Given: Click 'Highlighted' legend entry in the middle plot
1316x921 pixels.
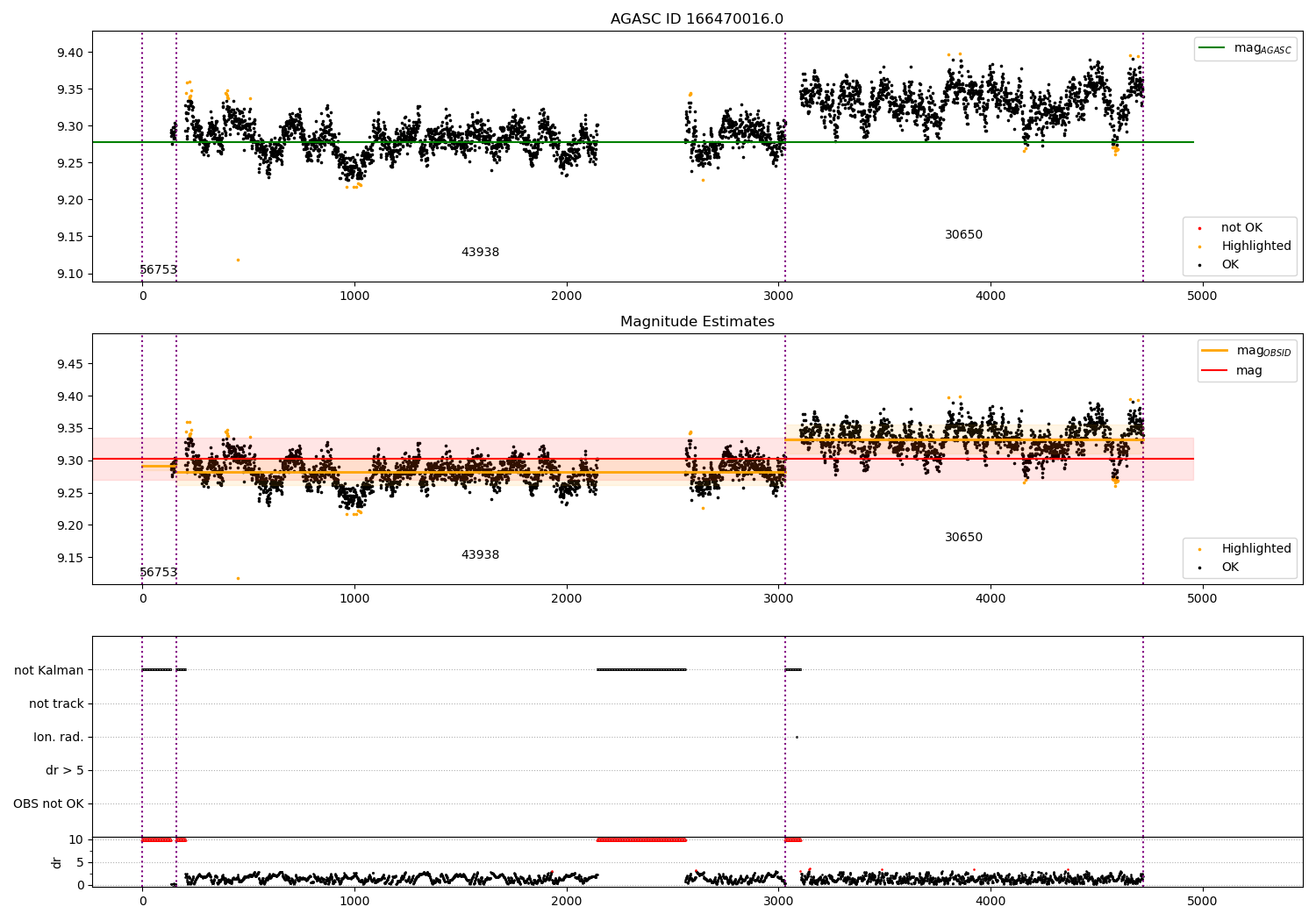Looking at the screenshot, I should click(1246, 549).
